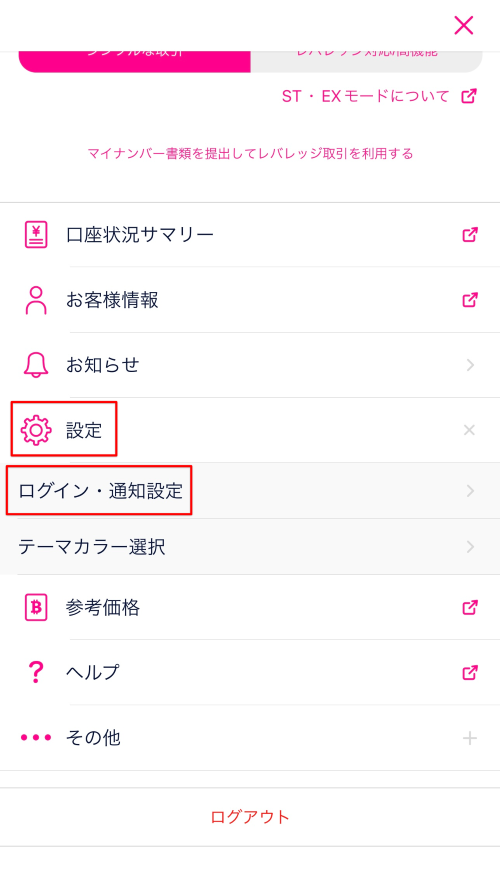
Task: Open external link icon beside 口座状況サマリー
Action: (x=470, y=235)
